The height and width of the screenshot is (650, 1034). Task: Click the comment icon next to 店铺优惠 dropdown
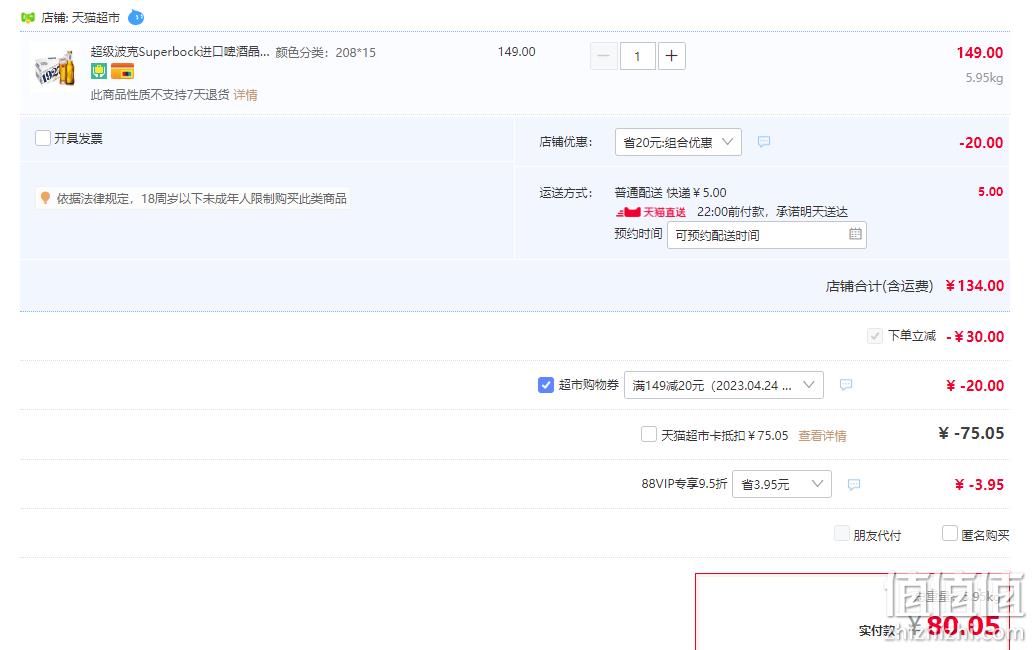[764, 142]
